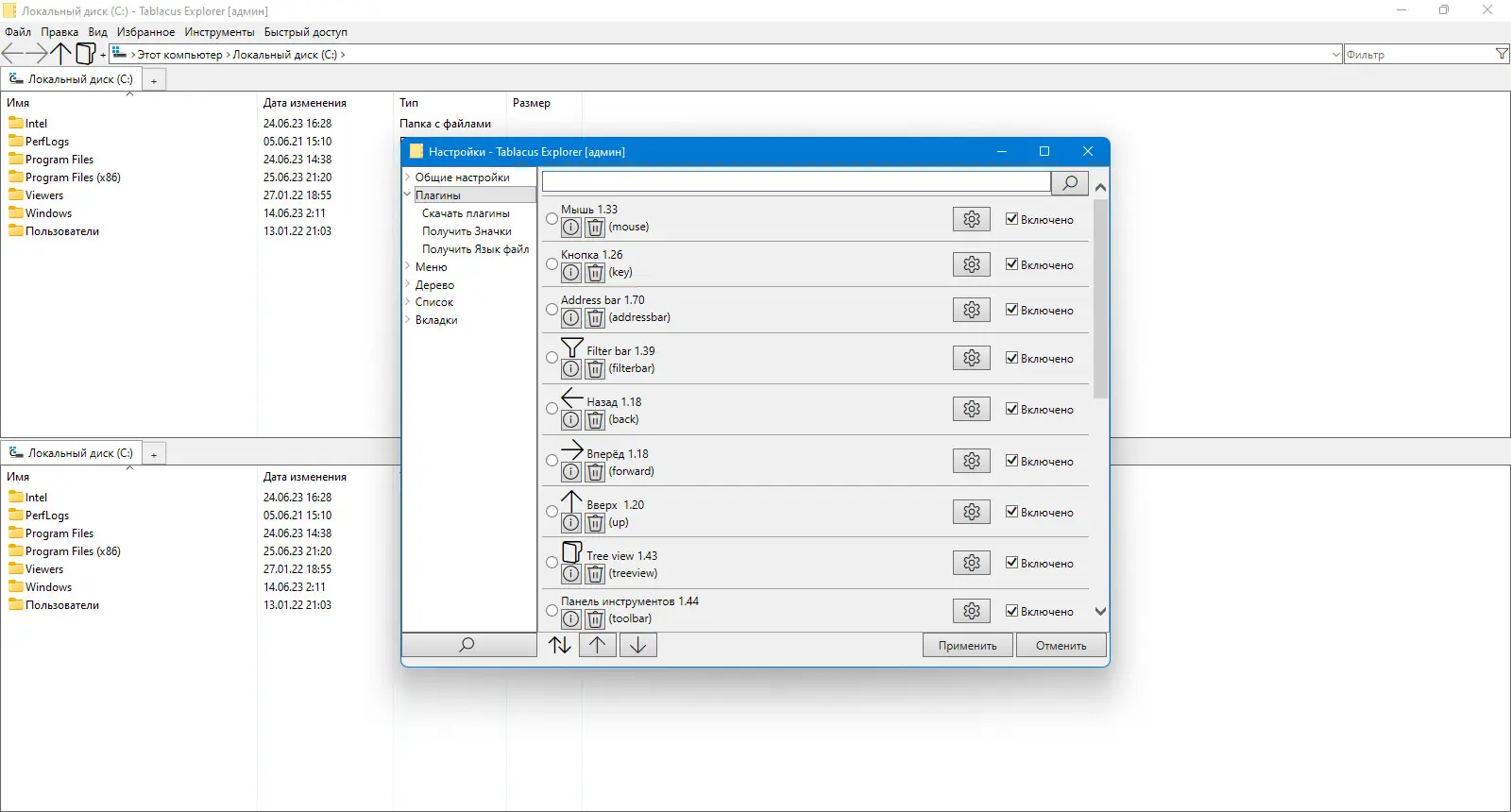Uncheck Включено for Address bar plugin
The image size is (1511, 812).
pyautogui.click(x=1011, y=310)
